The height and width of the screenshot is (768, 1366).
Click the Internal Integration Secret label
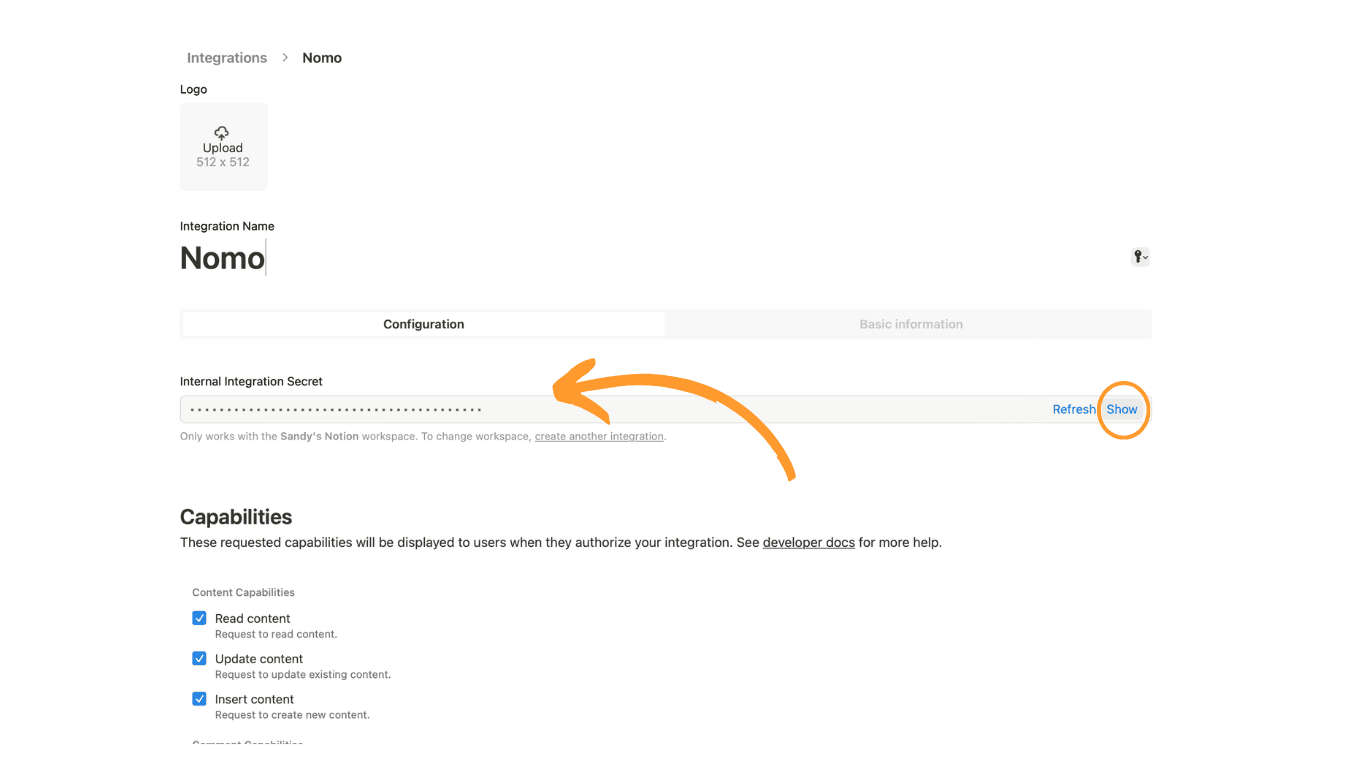[x=251, y=381]
